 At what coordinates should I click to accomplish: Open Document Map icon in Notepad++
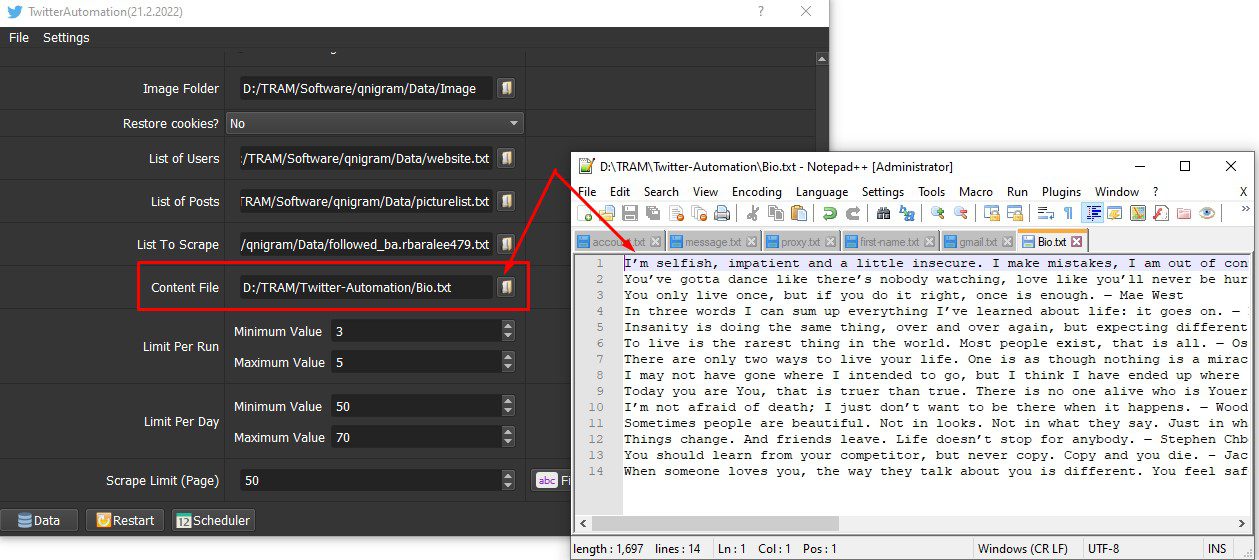click(1137, 213)
